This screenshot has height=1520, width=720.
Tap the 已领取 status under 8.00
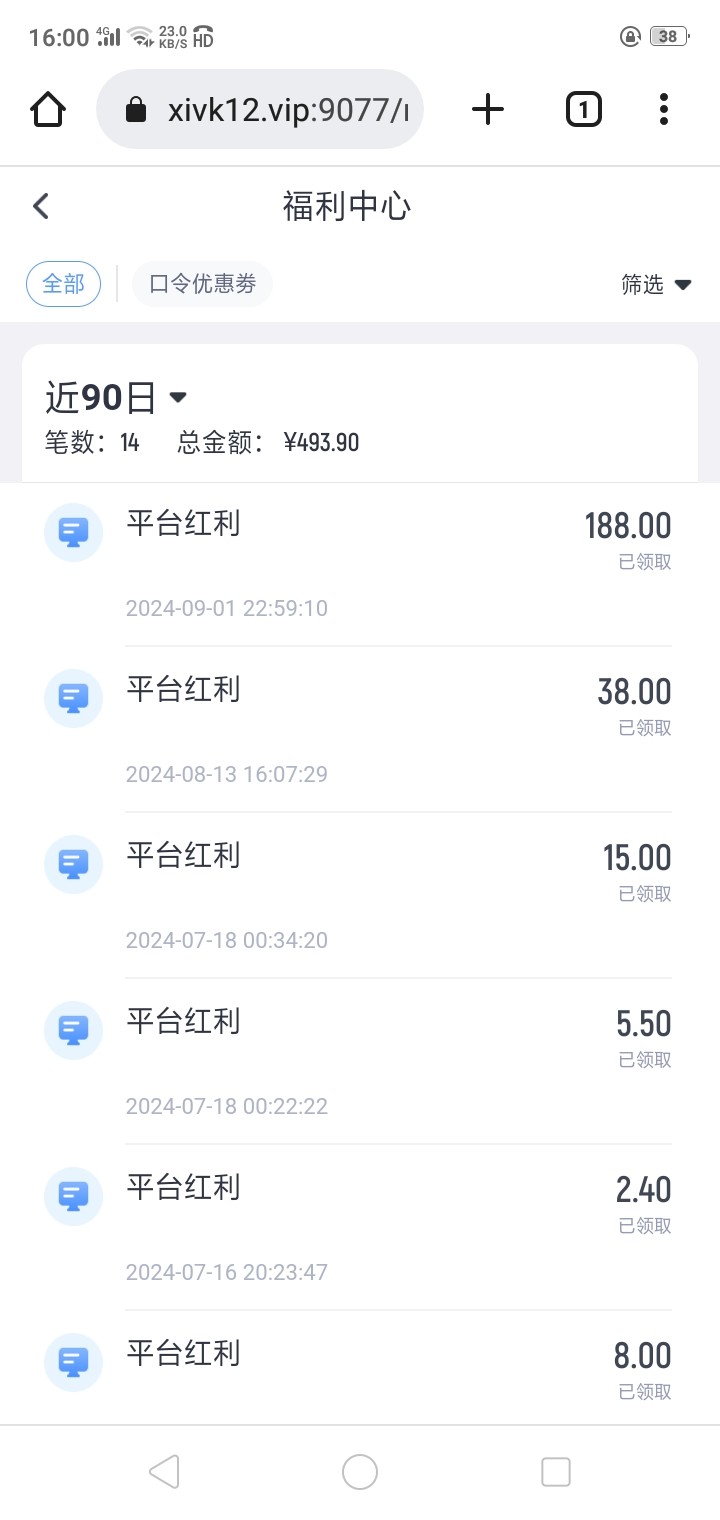(x=645, y=1392)
